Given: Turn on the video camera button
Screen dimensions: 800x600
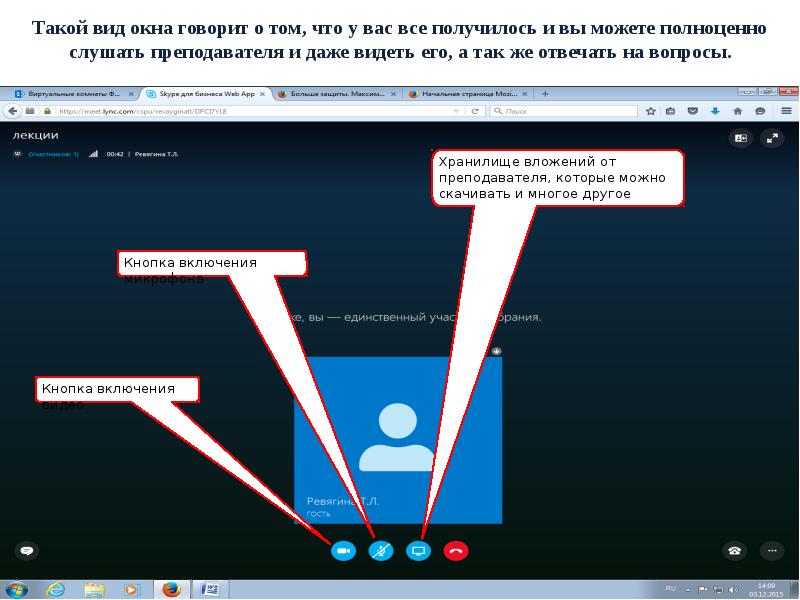Looking at the screenshot, I should (343, 551).
